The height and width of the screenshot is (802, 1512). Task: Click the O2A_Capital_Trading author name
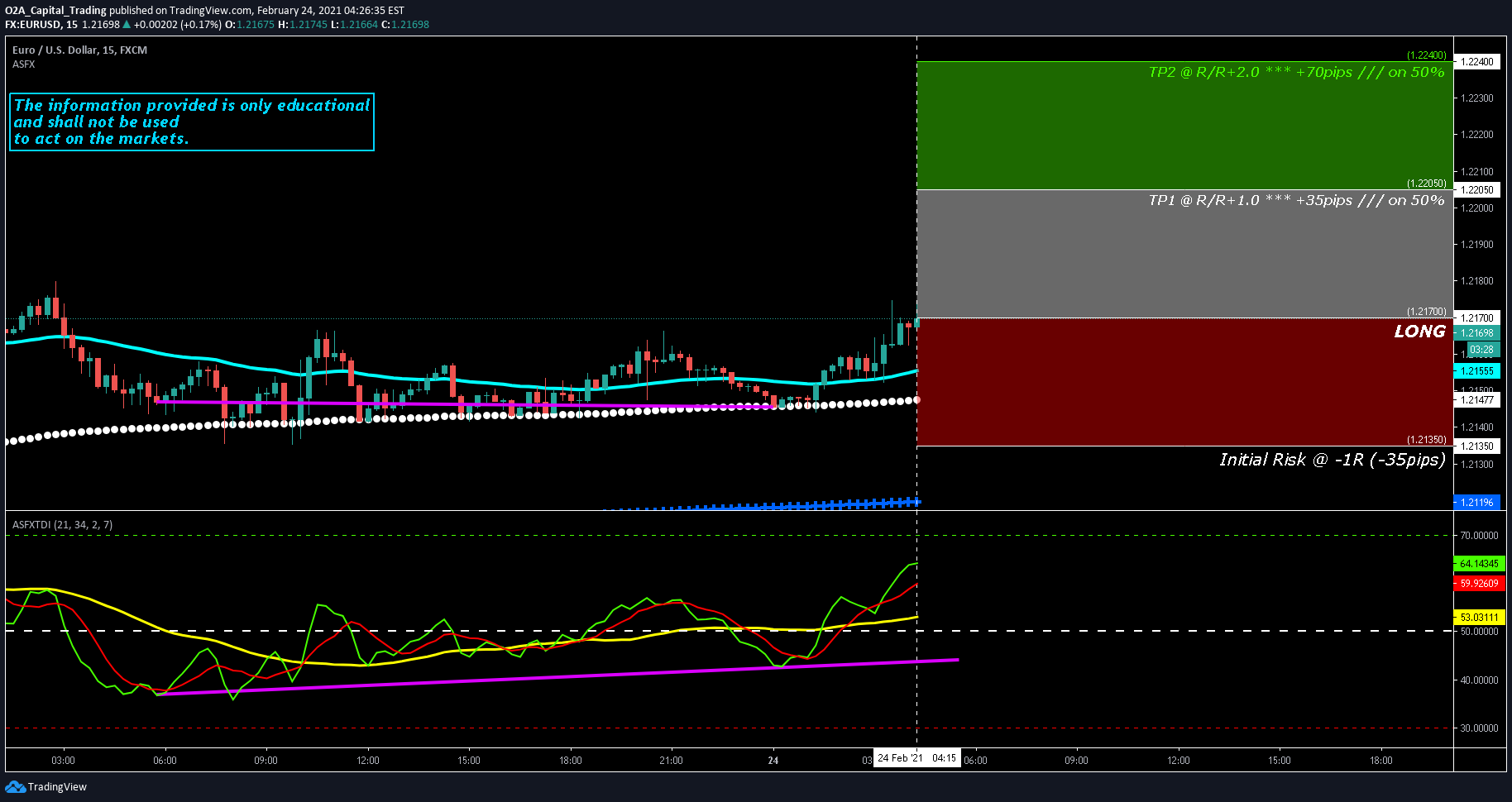(x=55, y=11)
